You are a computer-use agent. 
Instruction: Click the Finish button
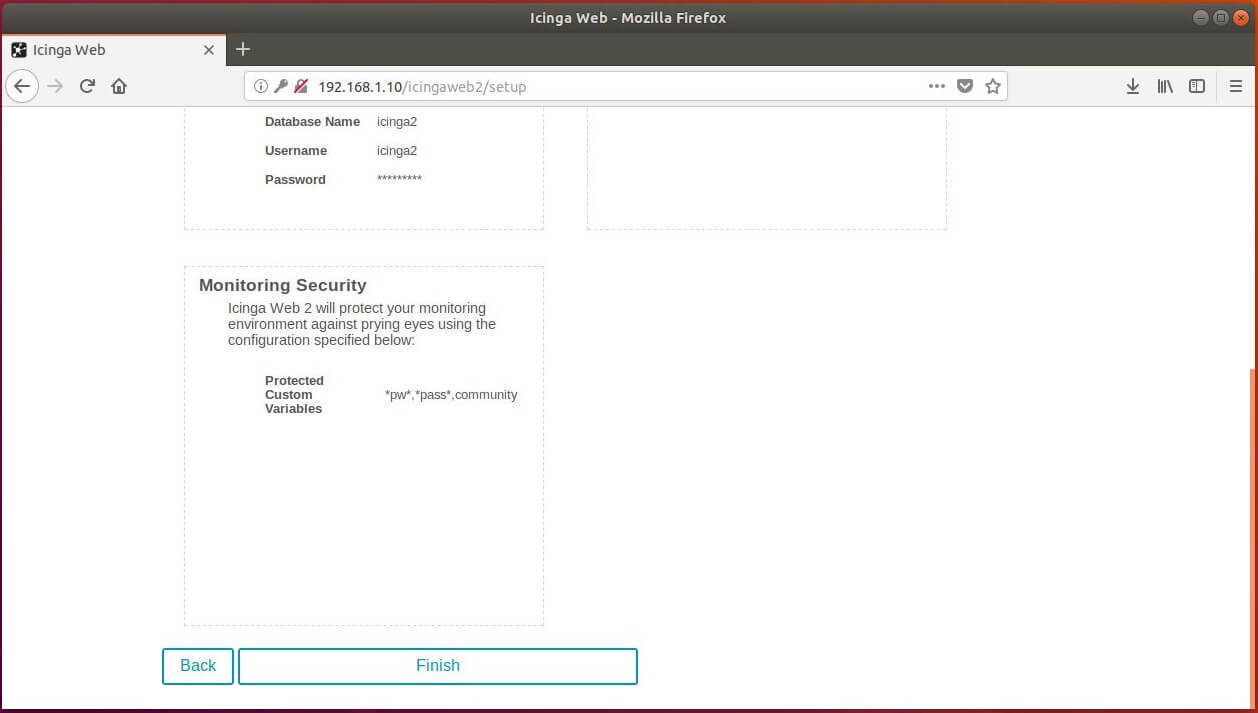[438, 666]
